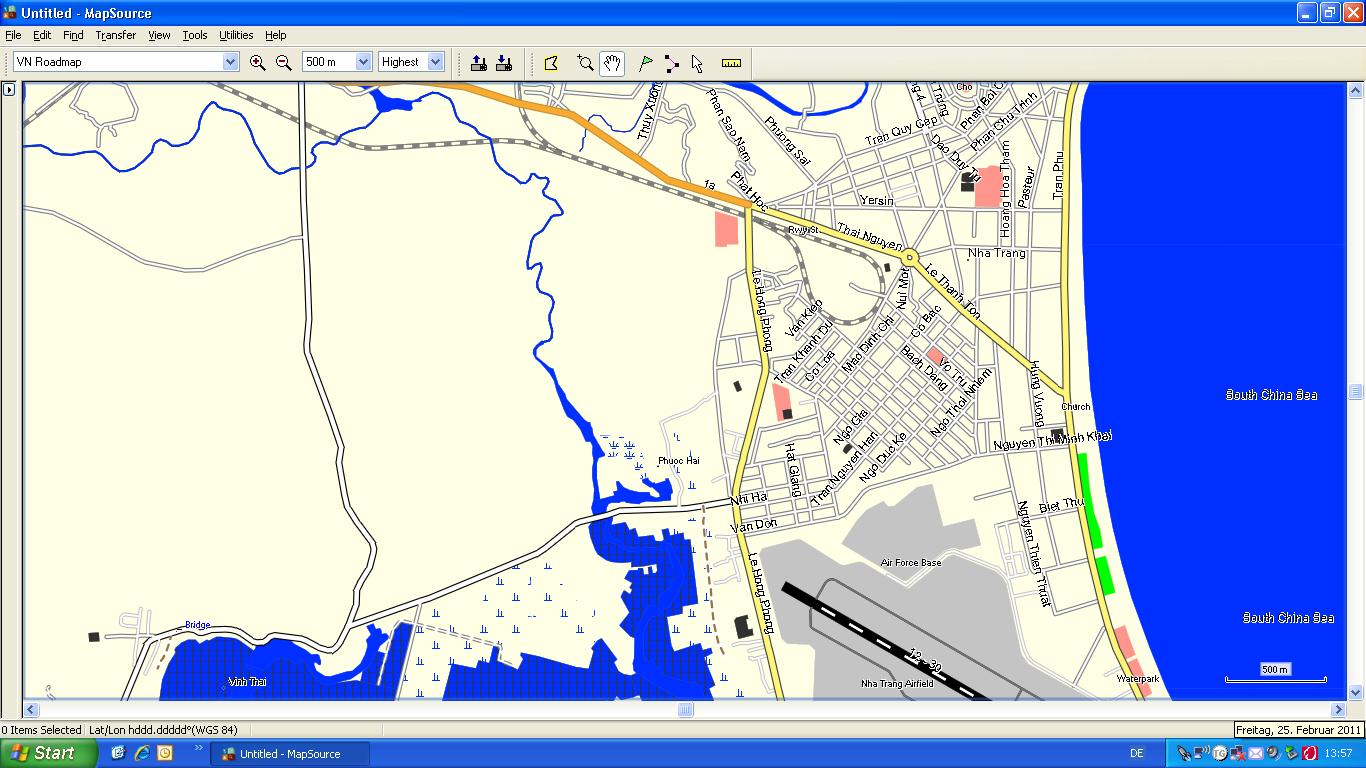Click the red tray icon beside clock
This screenshot has width=1366, height=768.
[x=1309, y=753]
